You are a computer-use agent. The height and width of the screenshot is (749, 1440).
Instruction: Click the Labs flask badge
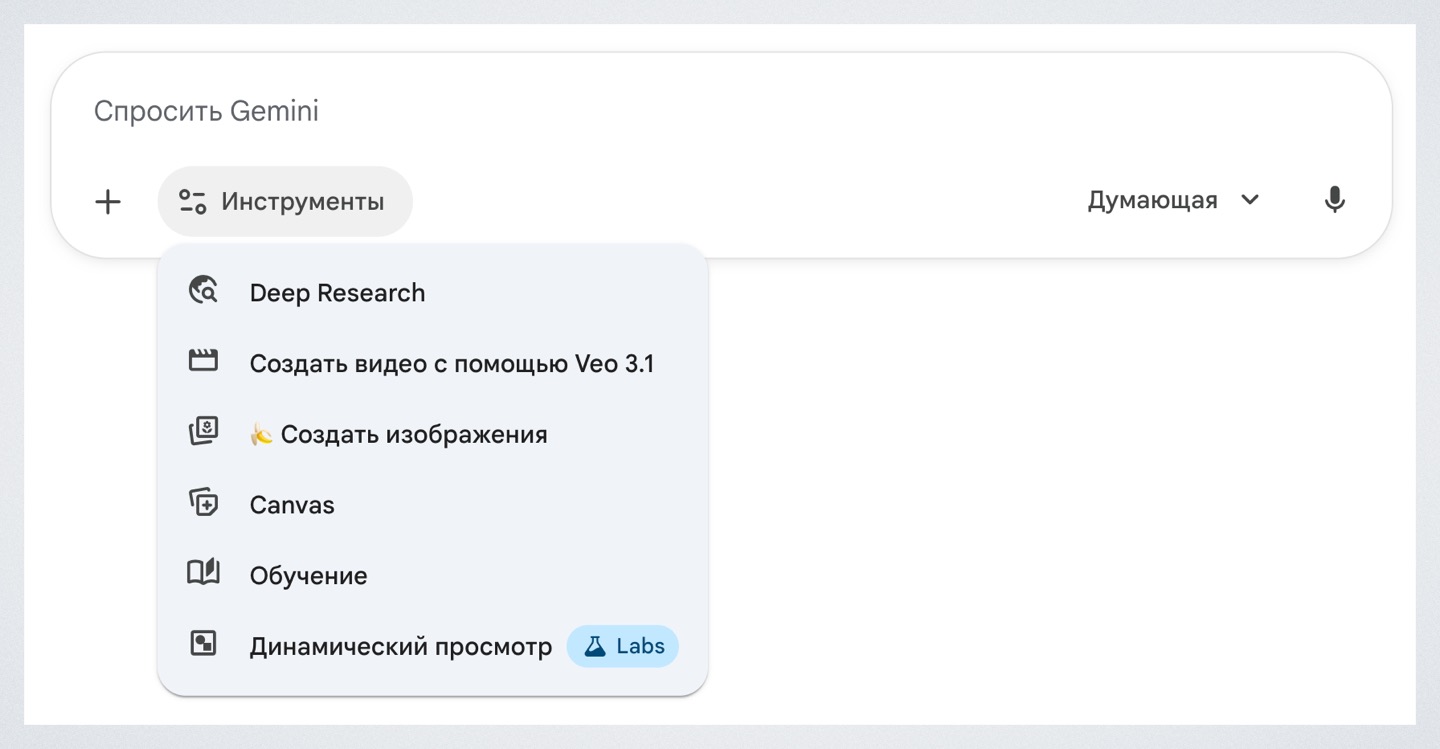click(x=623, y=646)
